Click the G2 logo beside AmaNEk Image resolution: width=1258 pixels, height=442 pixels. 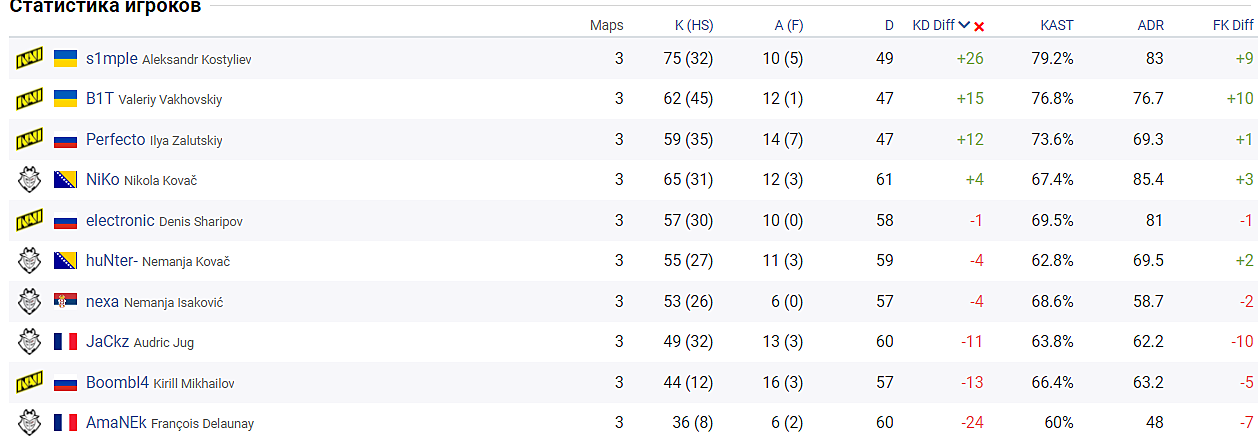(28, 423)
